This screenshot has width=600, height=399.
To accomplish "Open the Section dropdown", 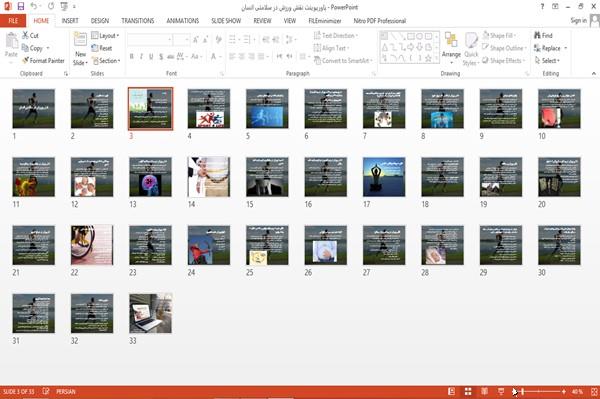I will pyautogui.click(x=106, y=60).
